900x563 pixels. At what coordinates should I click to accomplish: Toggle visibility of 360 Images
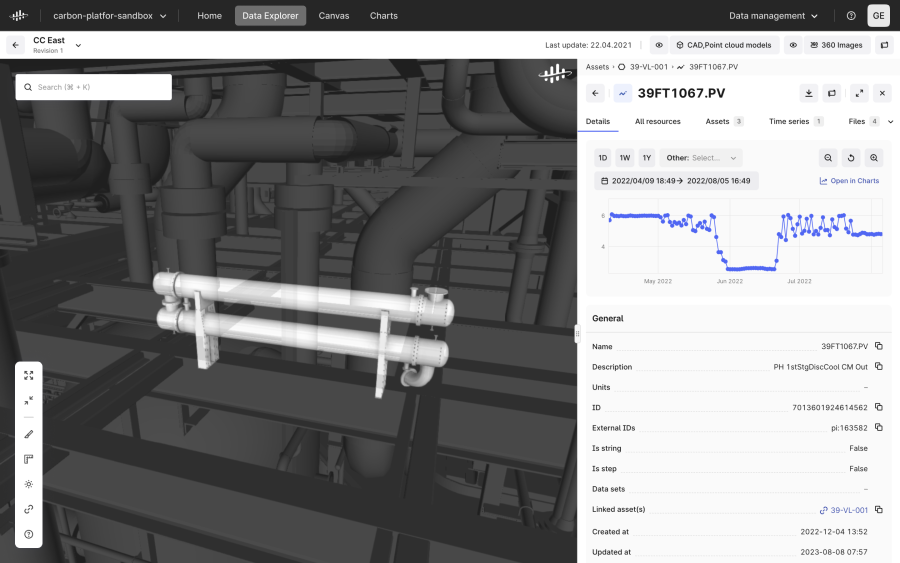(792, 45)
